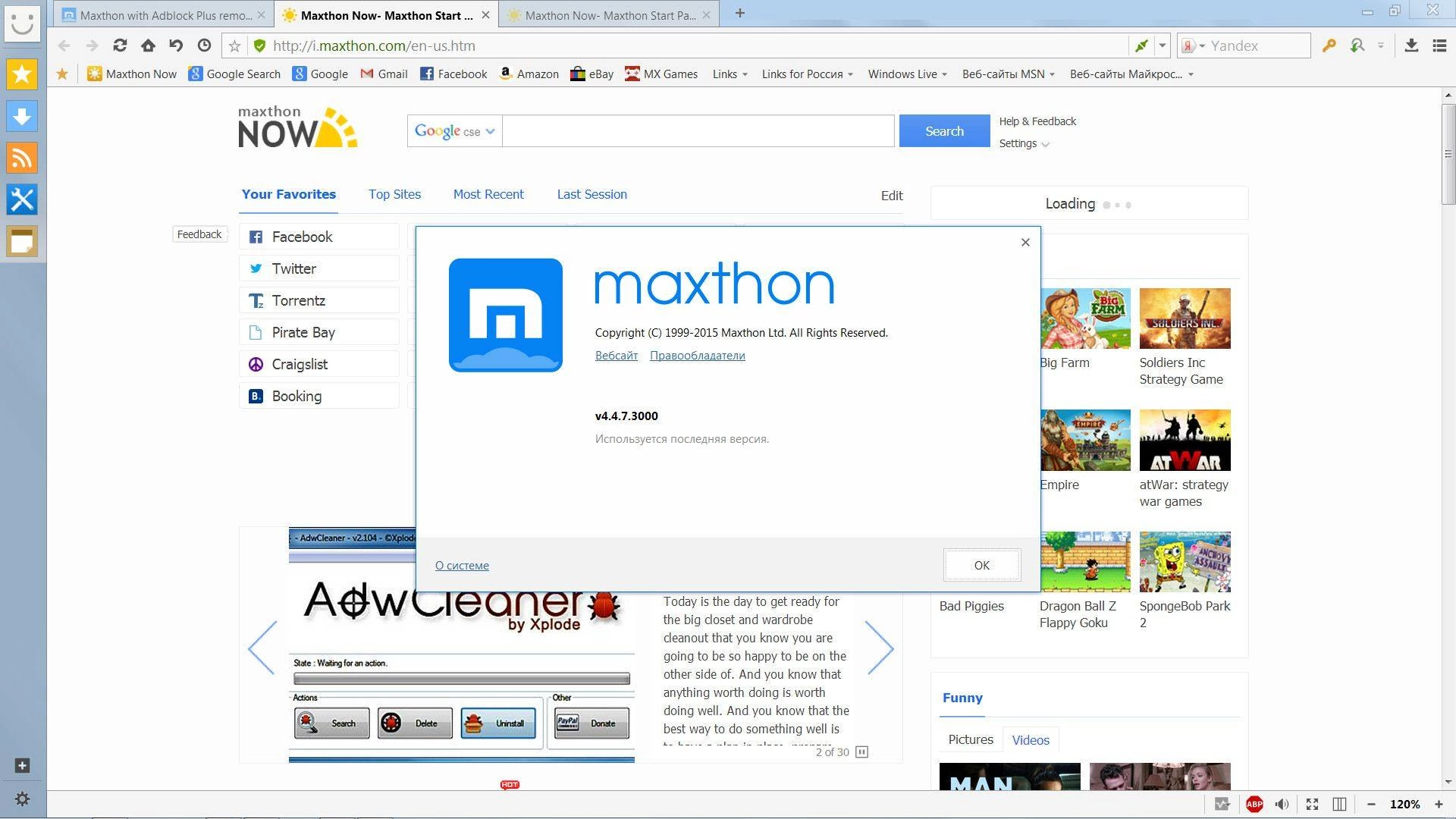Image resolution: width=1456 pixels, height=819 pixels.
Task: Switch rendering engine with lightning icon
Action: 1141,45
